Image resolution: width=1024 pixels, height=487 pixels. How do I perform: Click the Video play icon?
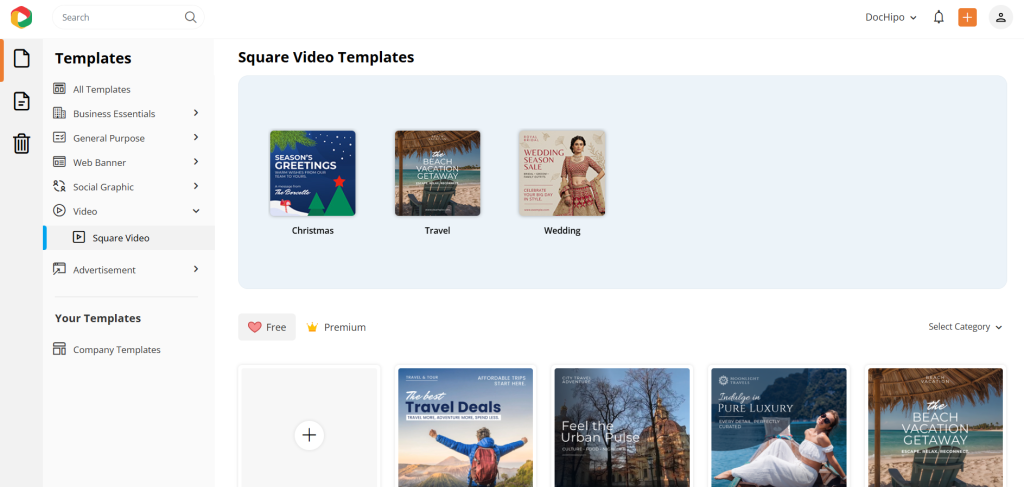(59, 211)
